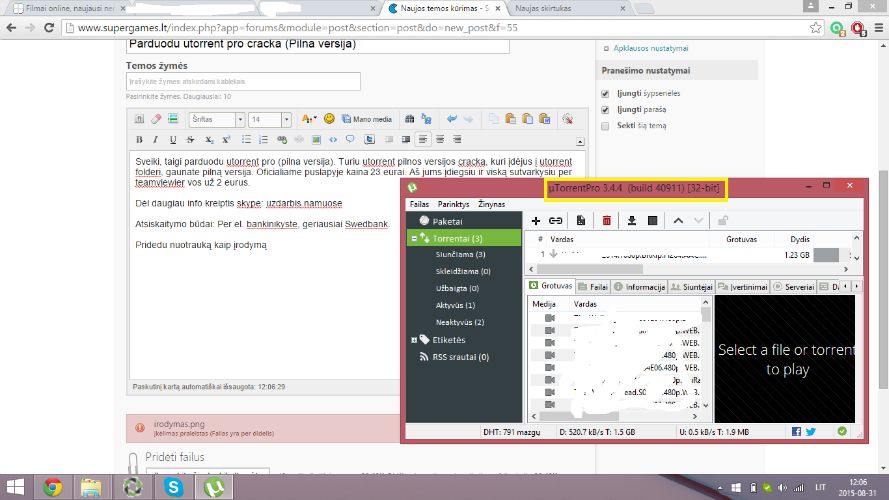This screenshot has height=500, width=889.
Task: Click the superscript icon in the editor
Action: [x=226, y=139]
